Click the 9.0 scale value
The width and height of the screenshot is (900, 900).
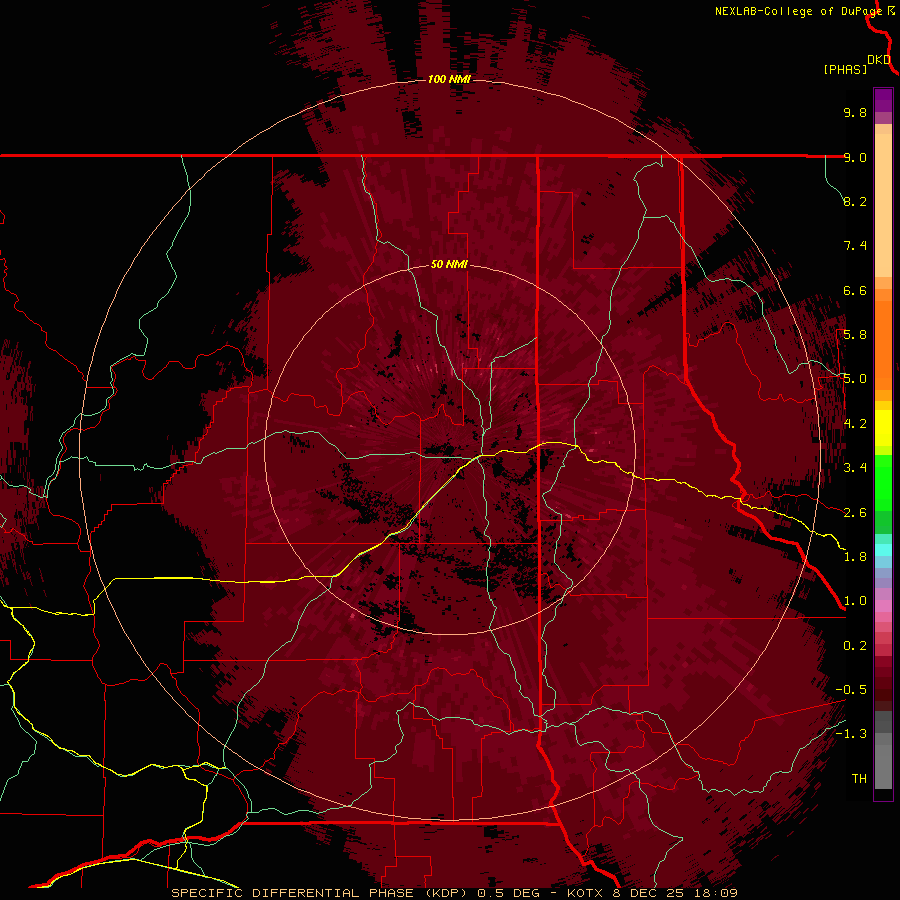coord(855,157)
